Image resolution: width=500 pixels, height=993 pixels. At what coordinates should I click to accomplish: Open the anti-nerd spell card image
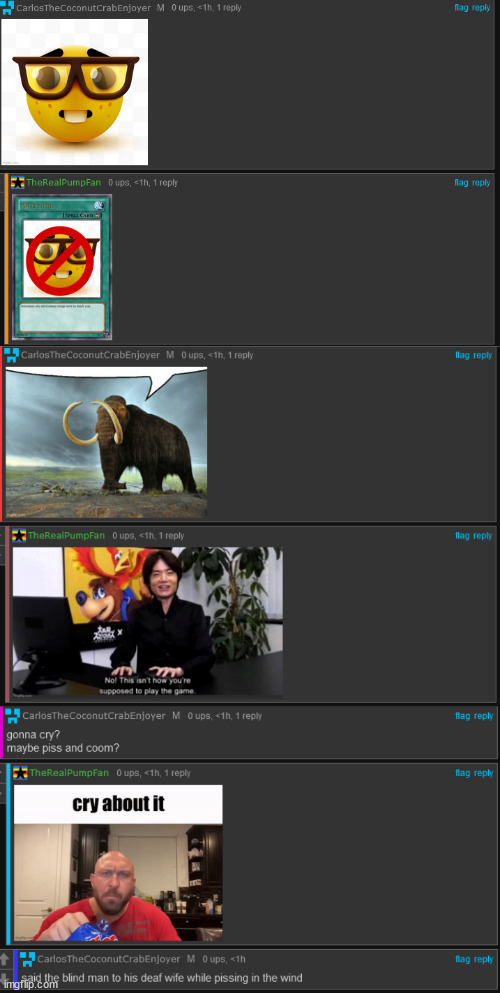61,267
